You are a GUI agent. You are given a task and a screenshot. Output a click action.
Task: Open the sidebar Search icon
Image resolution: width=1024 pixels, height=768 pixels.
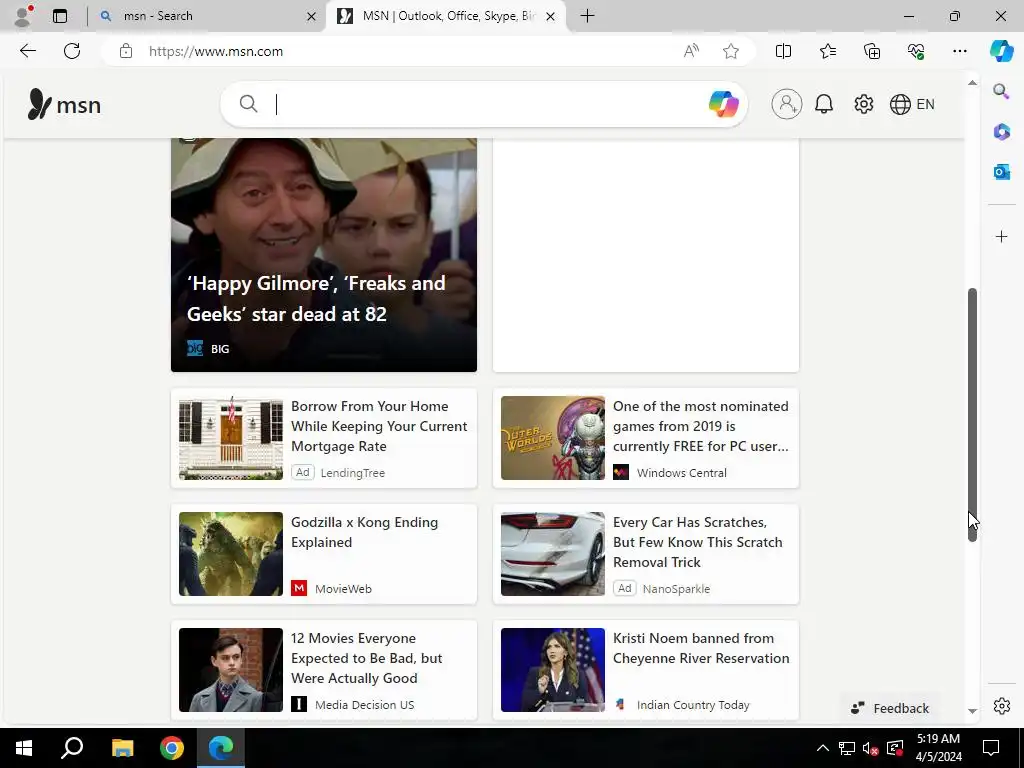coord(1001,91)
